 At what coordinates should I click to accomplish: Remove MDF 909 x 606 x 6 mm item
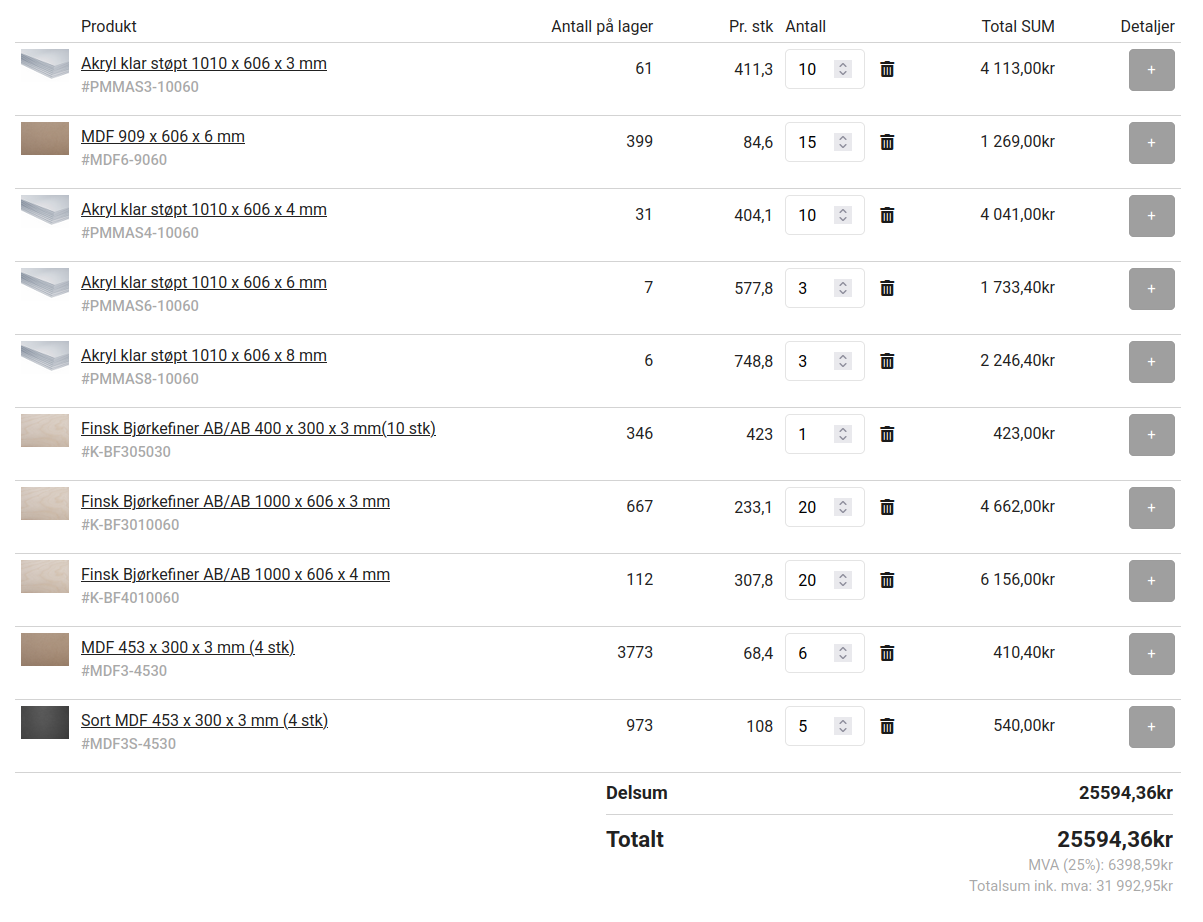(887, 142)
